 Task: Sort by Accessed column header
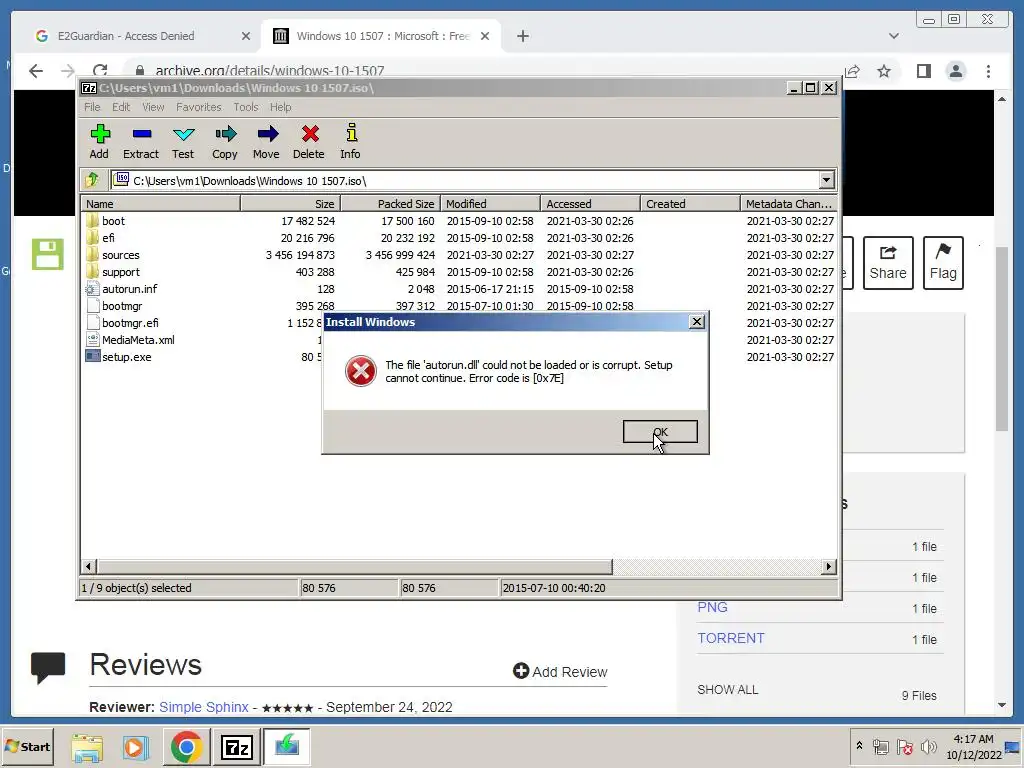(590, 204)
